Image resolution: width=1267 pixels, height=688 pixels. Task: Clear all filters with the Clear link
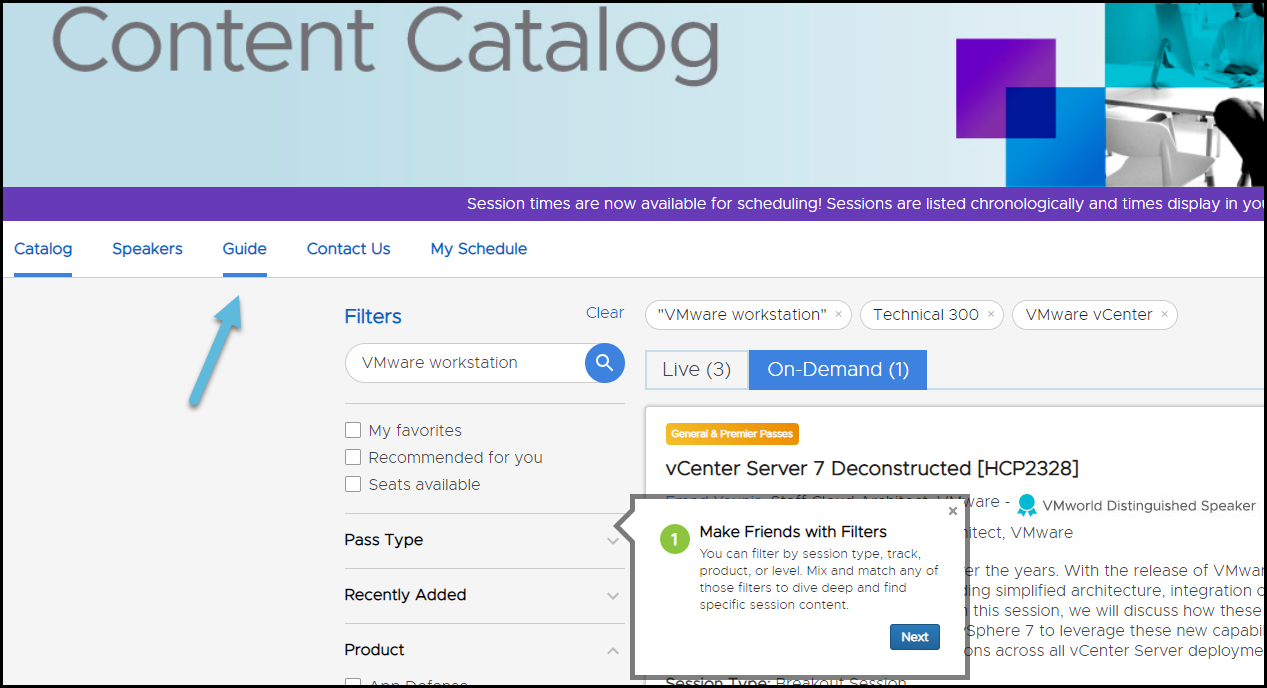tap(605, 313)
